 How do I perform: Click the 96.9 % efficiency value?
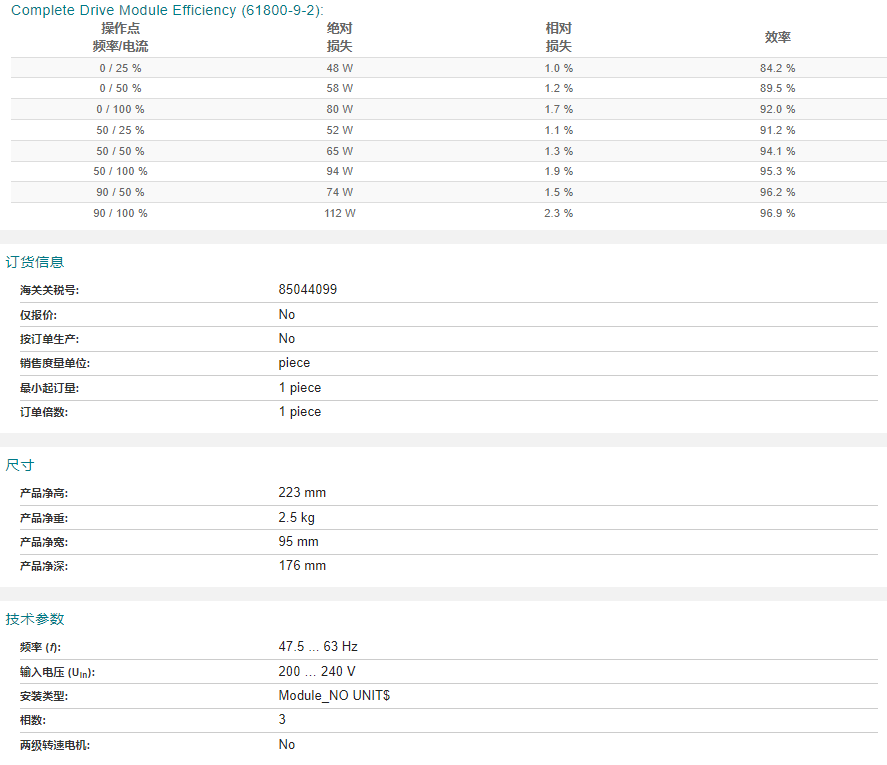tap(777, 213)
